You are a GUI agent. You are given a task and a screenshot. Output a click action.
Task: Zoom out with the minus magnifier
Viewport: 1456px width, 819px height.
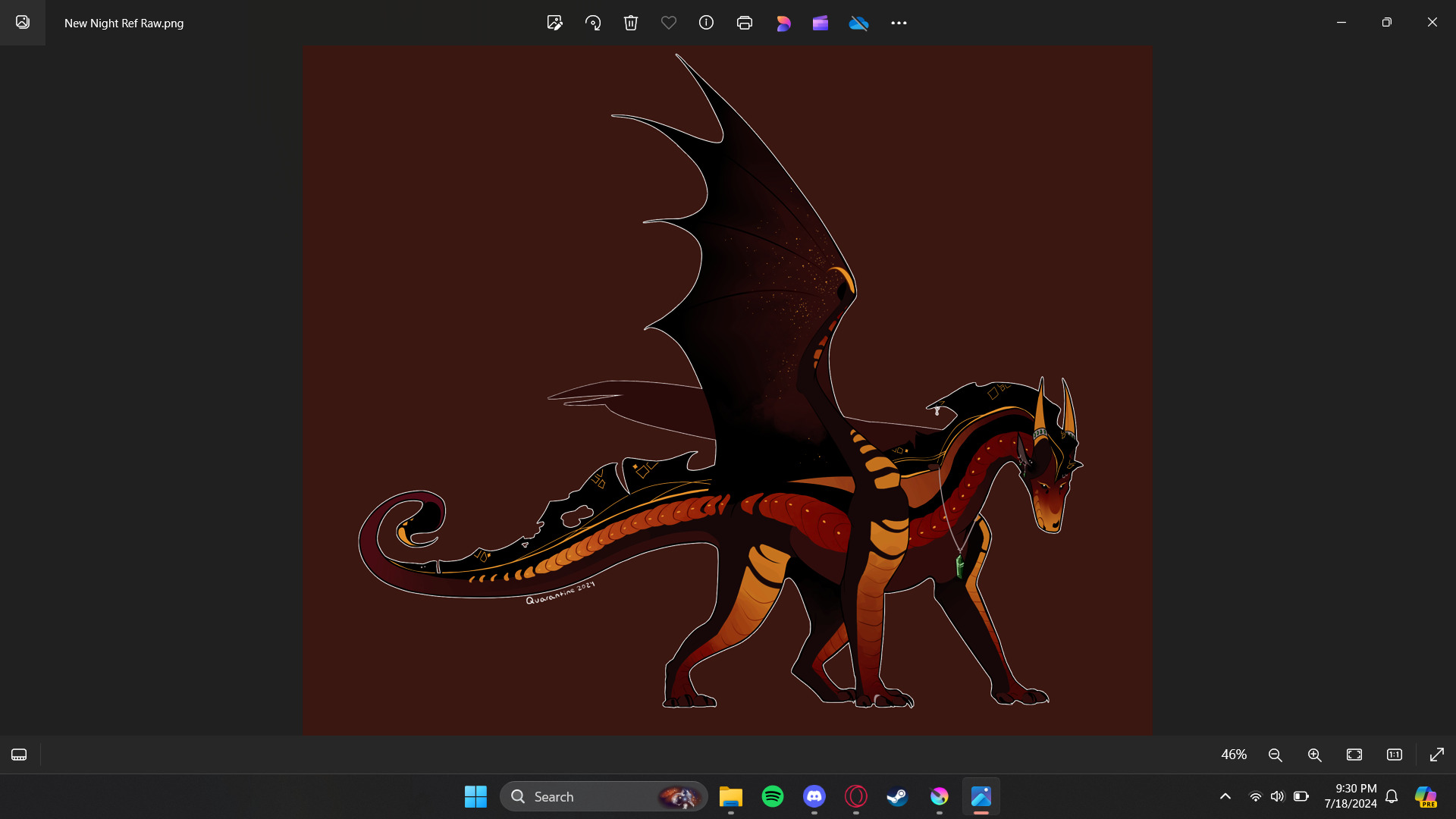tap(1276, 755)
